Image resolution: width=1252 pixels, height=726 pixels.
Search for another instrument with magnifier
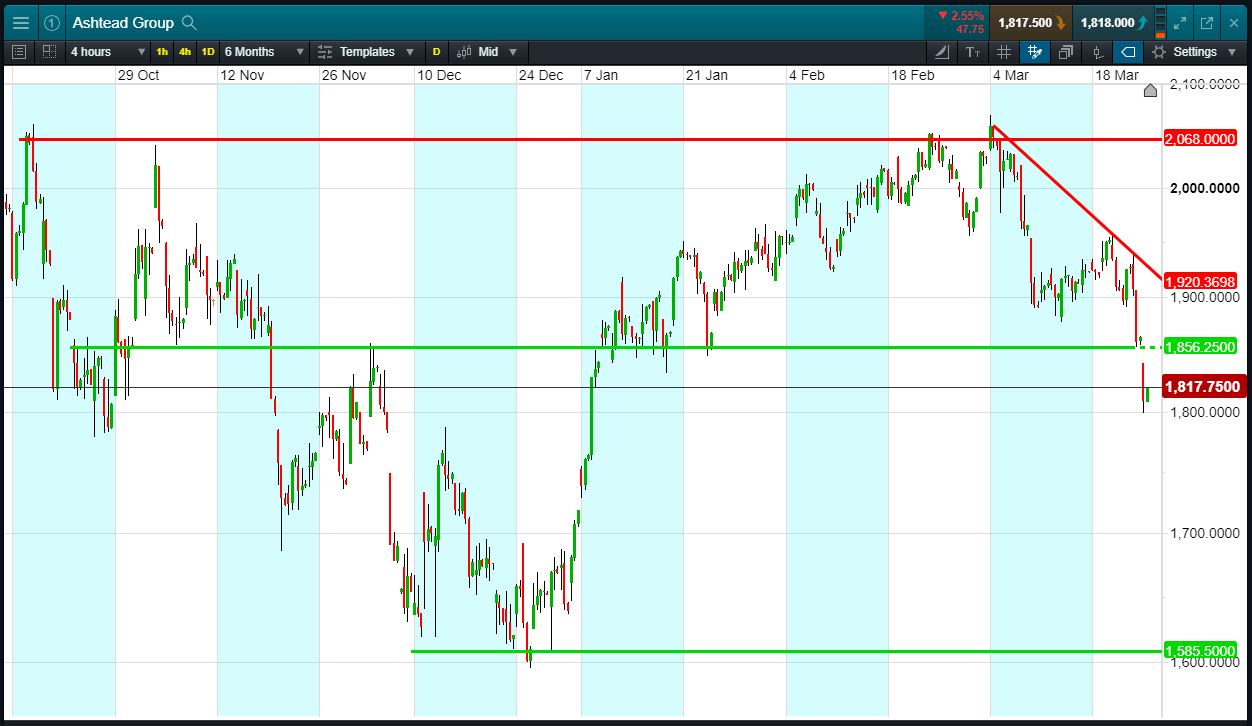point(190,22)
